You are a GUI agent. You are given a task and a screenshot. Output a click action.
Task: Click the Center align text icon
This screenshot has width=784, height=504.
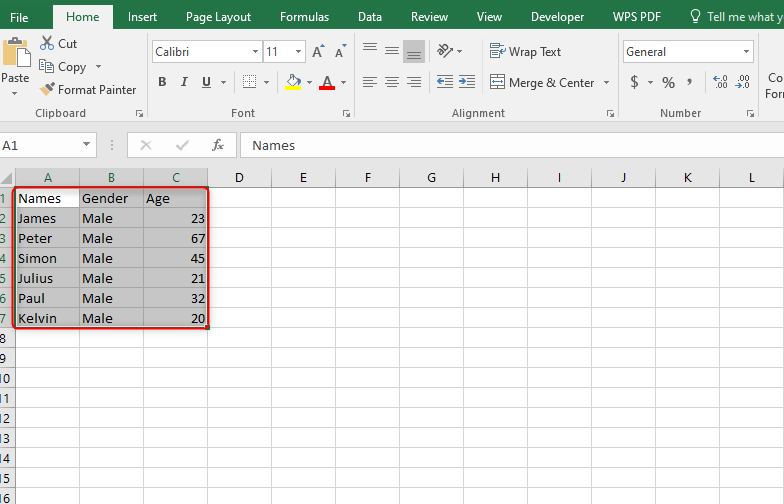click(x=392, y=82)
